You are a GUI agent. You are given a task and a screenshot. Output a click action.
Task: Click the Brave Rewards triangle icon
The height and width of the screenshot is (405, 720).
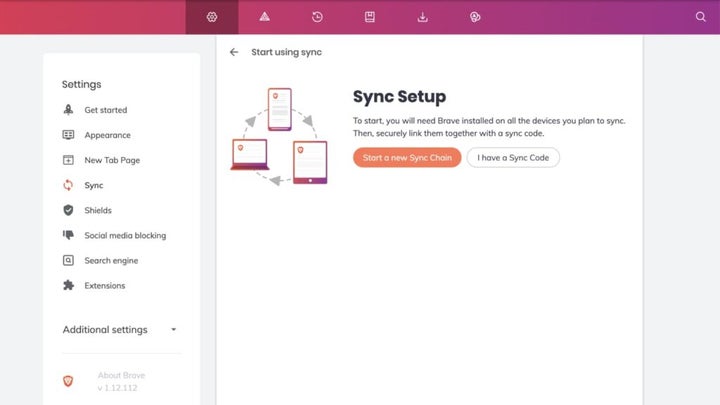click(264, 17)
